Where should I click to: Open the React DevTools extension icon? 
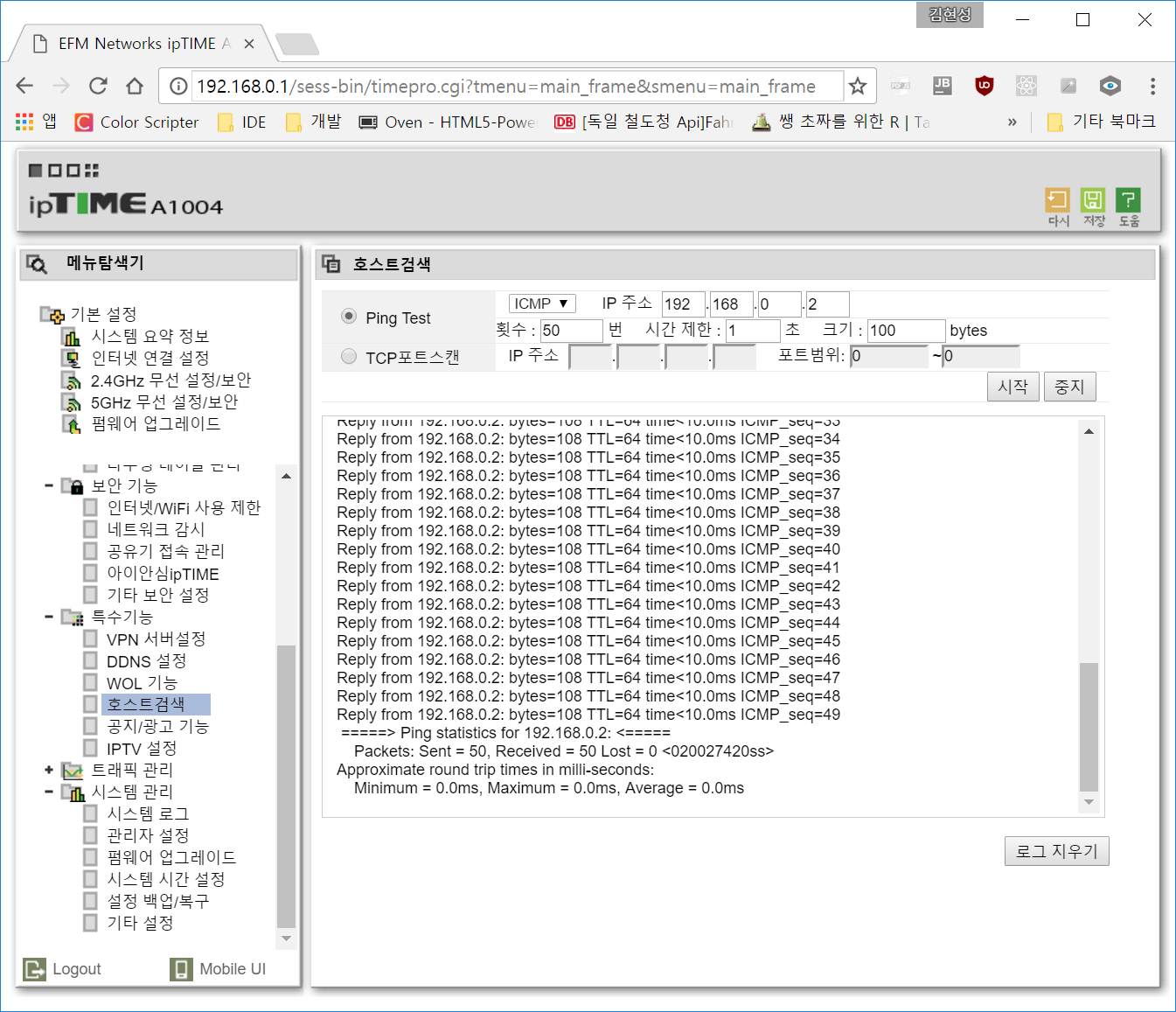coord(1026,85)
